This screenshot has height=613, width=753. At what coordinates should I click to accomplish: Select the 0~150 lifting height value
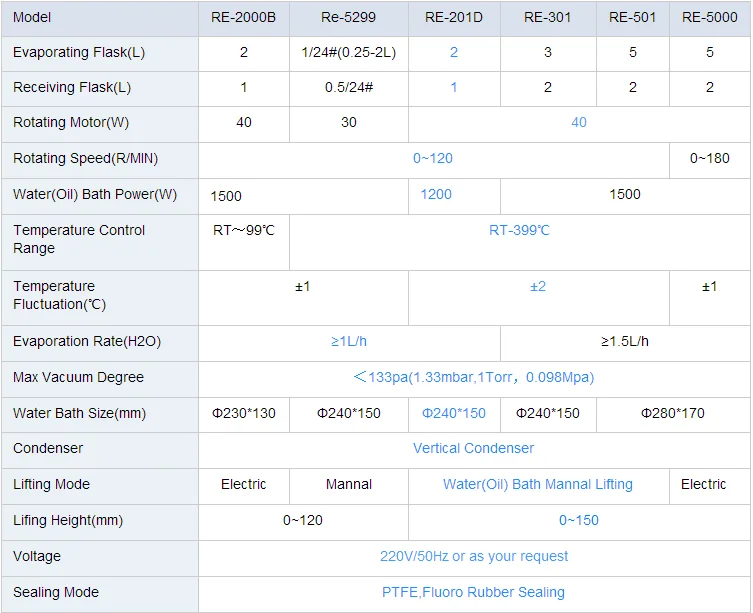(x=579, y=520)
